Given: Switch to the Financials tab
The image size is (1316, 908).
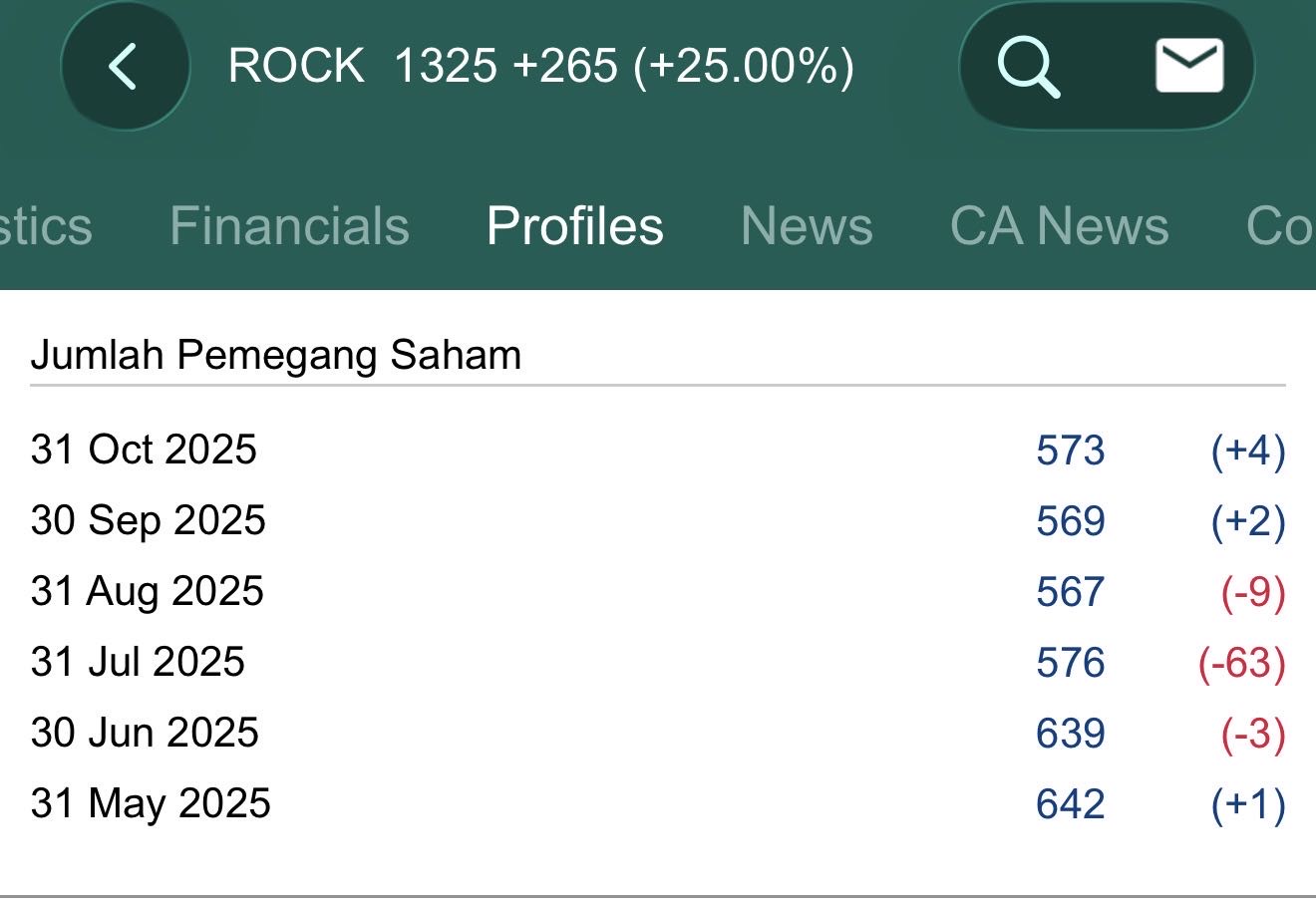Looking at the screenshot, I should tap(289, 225).
